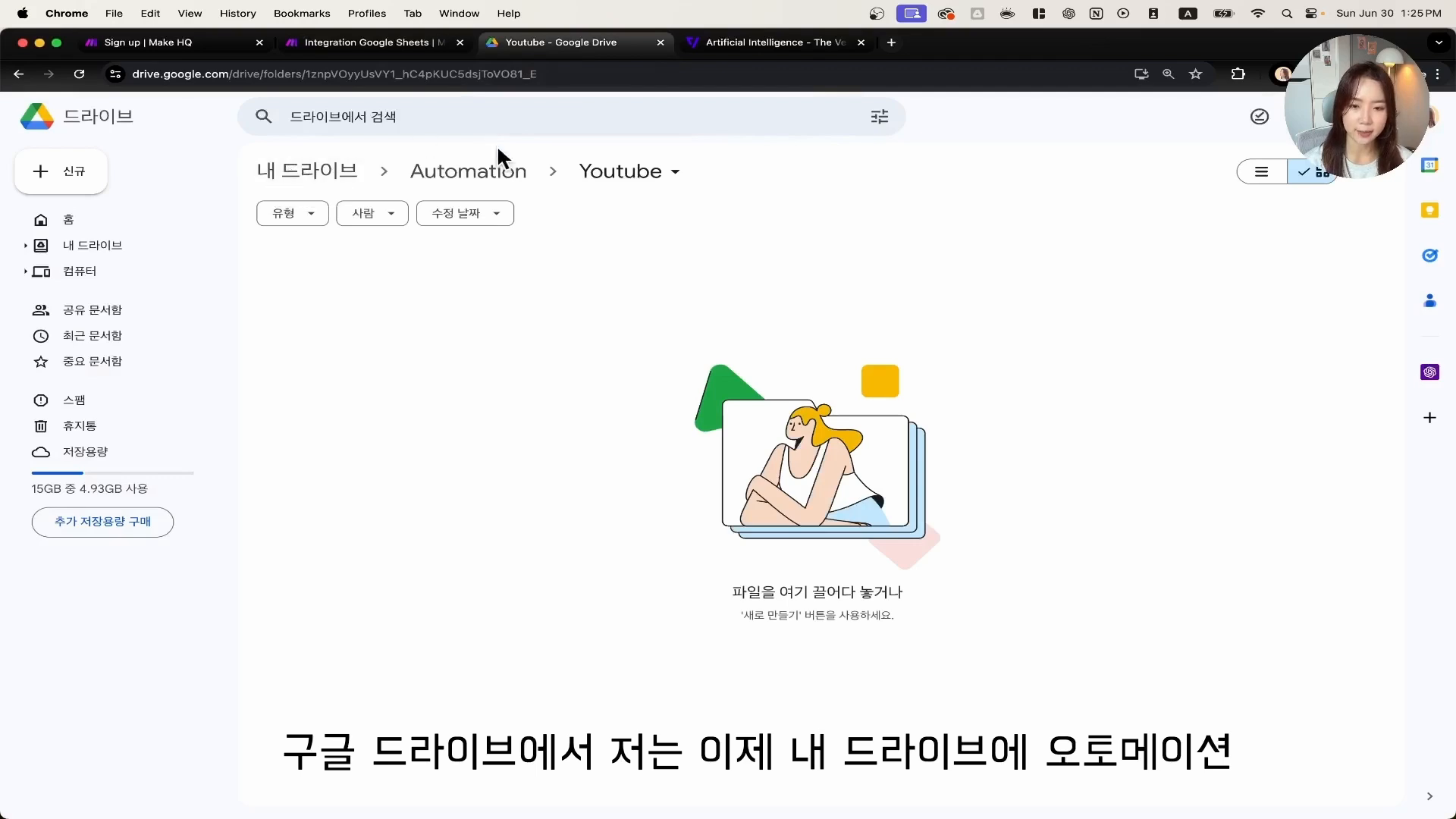
Task: Hide side panel chevron at bottom right
Action: coord(1429,796)
